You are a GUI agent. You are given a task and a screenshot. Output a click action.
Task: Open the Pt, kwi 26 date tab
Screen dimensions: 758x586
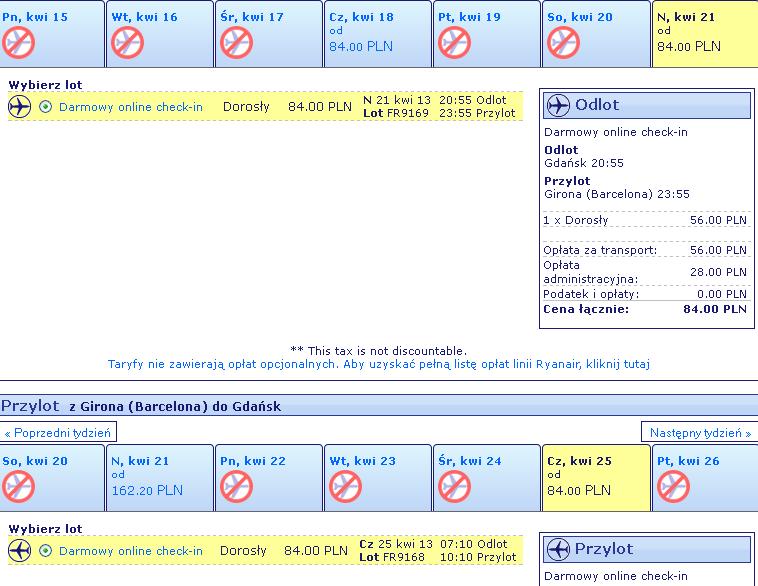(x=705, y=478)
